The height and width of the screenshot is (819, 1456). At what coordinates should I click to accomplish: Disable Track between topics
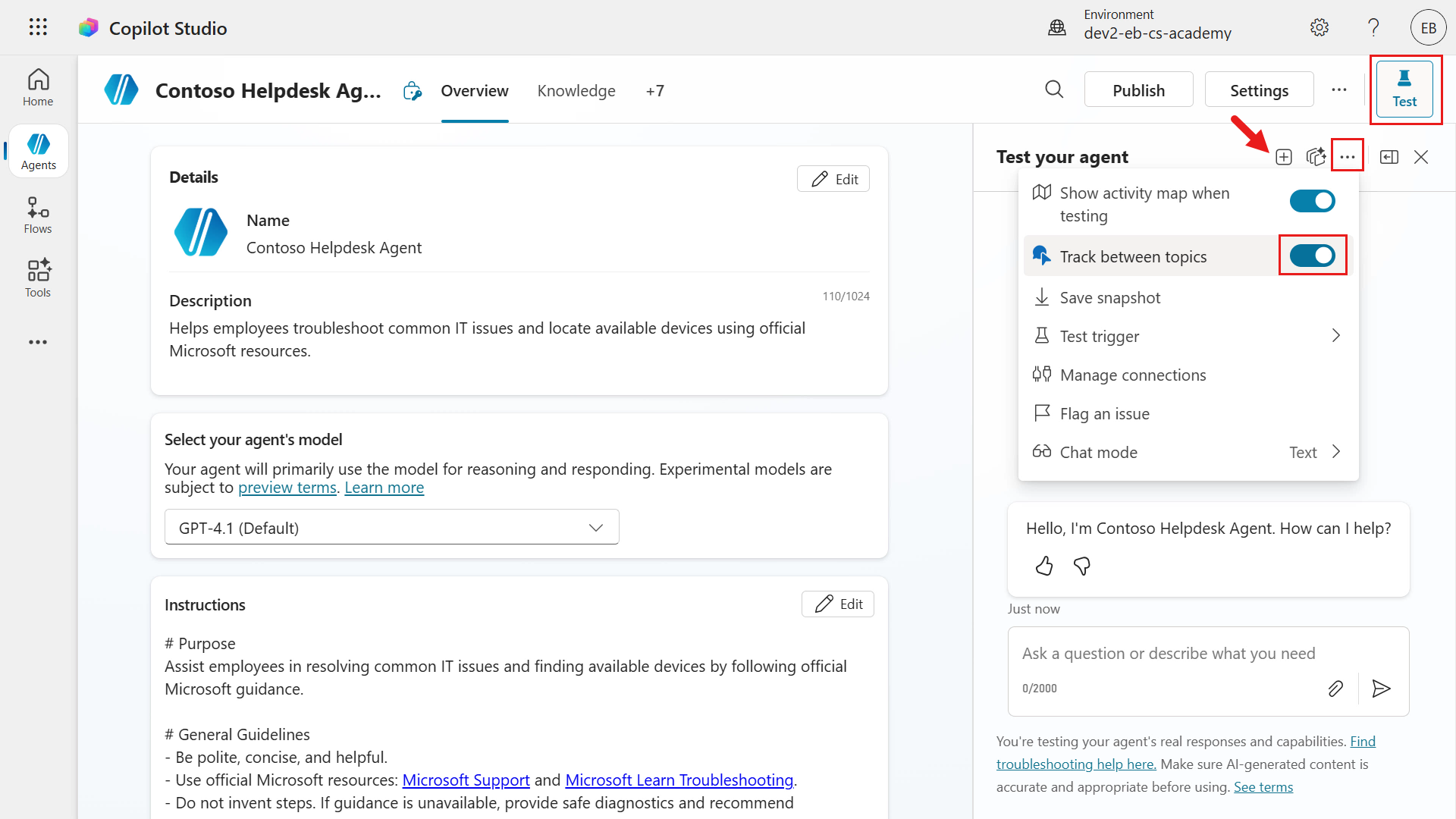pyautogui.click(x=1312, y=256)
